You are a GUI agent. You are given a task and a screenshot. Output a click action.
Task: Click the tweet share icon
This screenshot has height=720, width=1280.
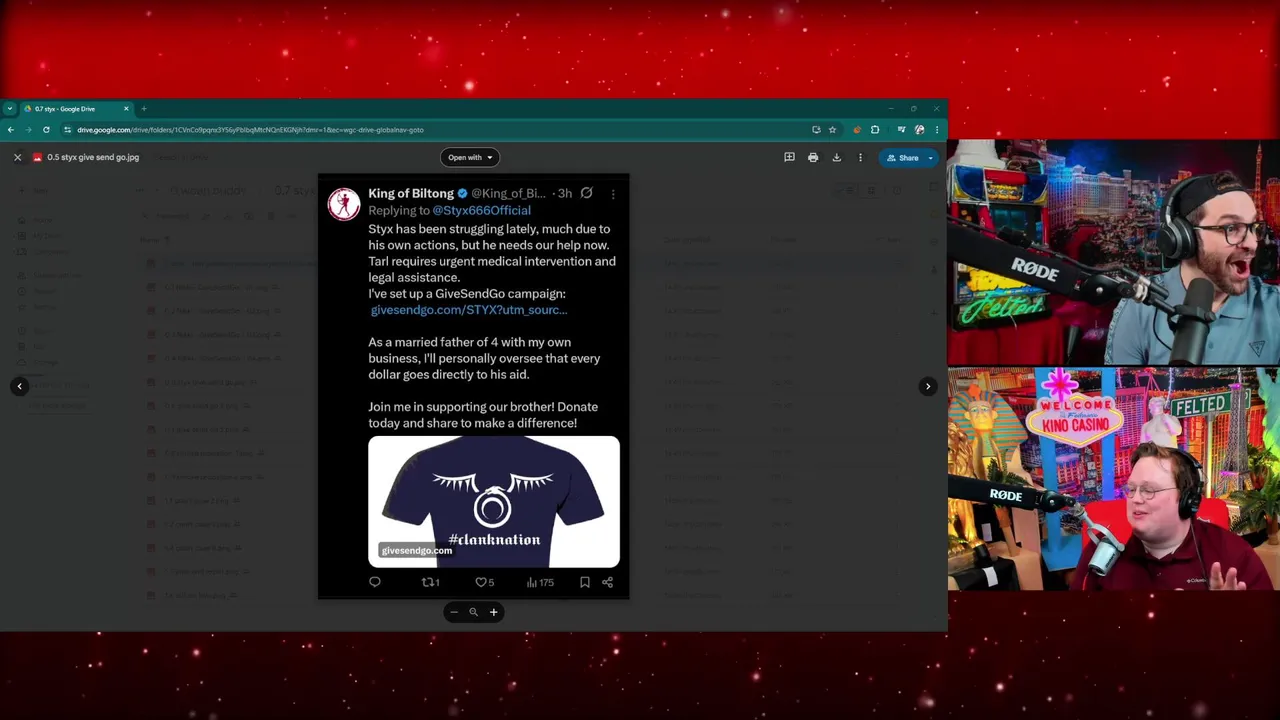coord(607,582)
